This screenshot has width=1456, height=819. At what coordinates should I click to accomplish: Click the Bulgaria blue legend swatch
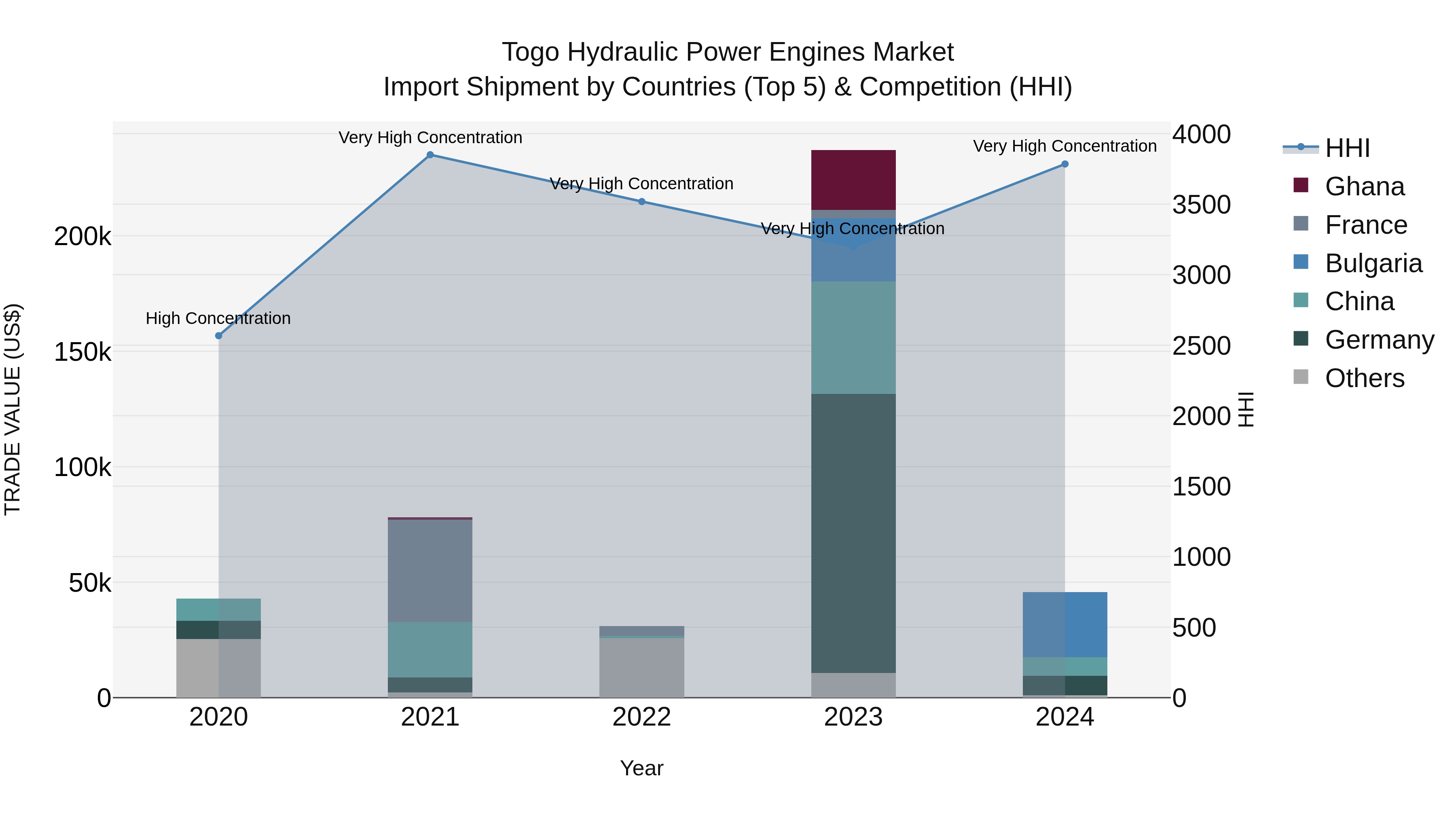tap(1301, 262)
